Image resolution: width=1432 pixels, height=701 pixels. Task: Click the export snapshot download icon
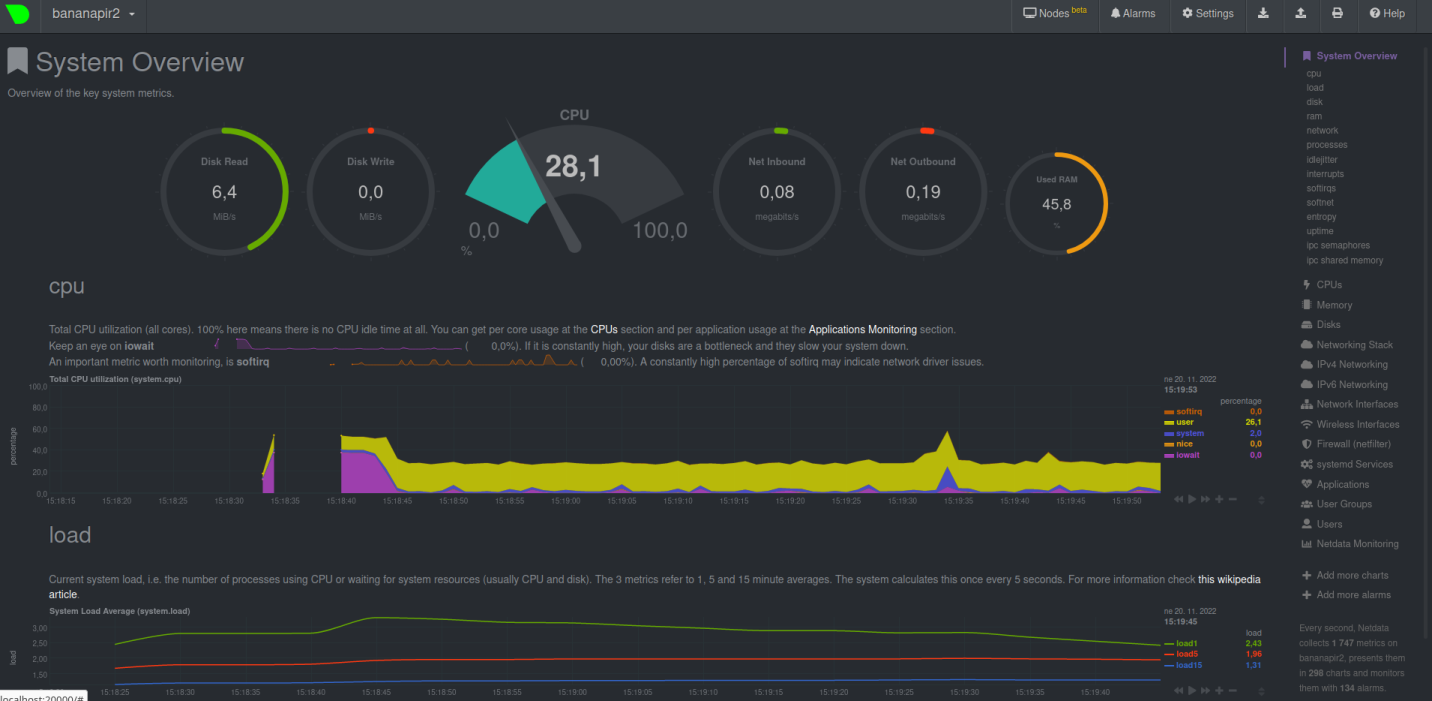coord(1263,14)
